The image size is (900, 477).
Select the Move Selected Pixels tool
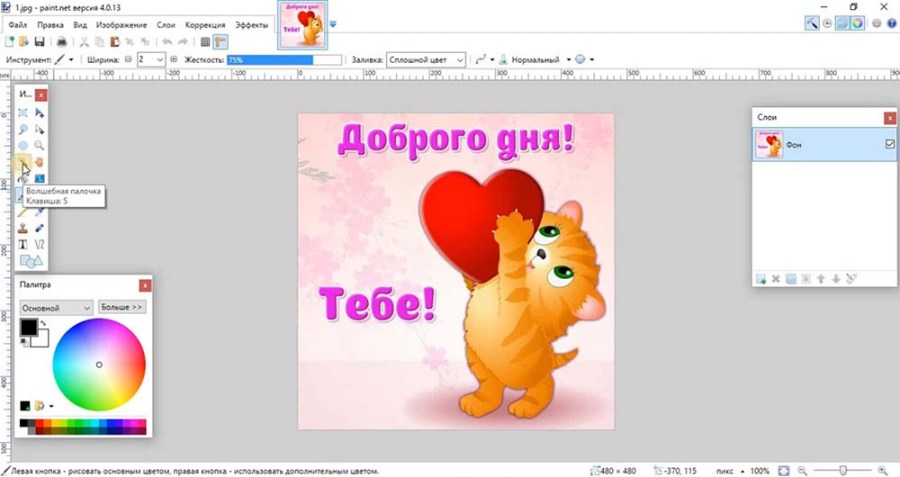pyautogui.click(x=39, y=113)
